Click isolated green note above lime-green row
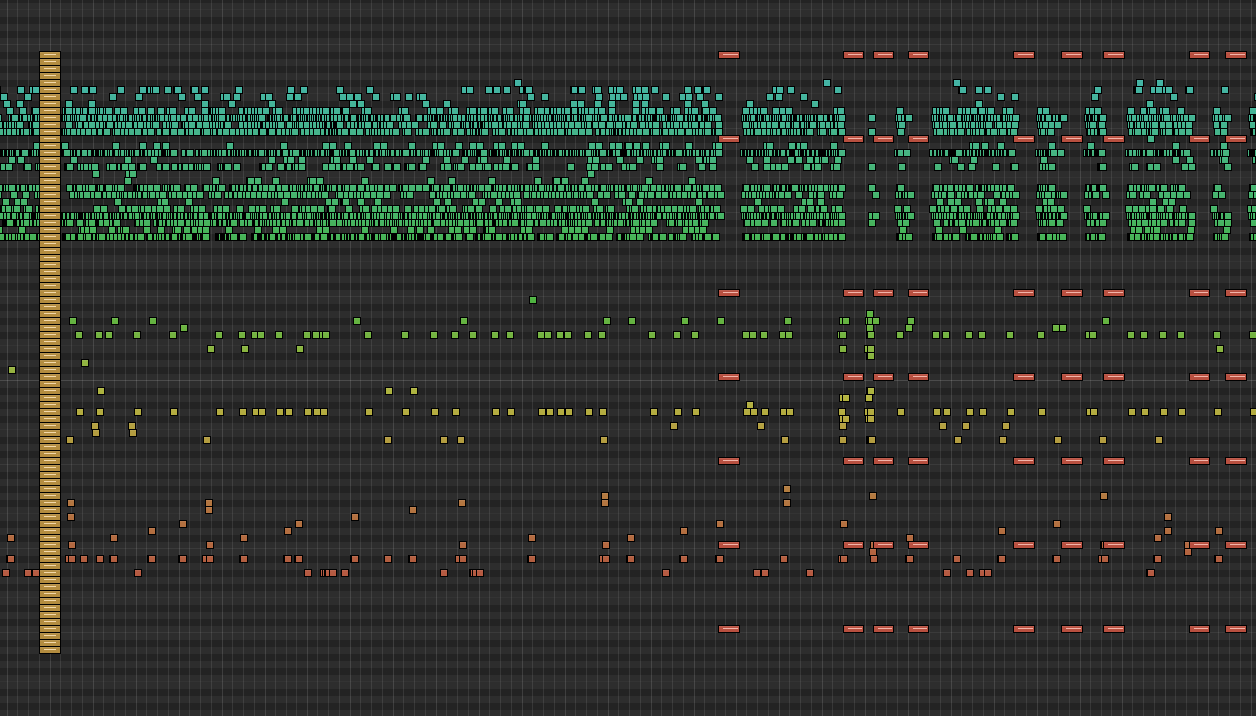Viewport: 1256px width, 716px height. pos(533,300)
